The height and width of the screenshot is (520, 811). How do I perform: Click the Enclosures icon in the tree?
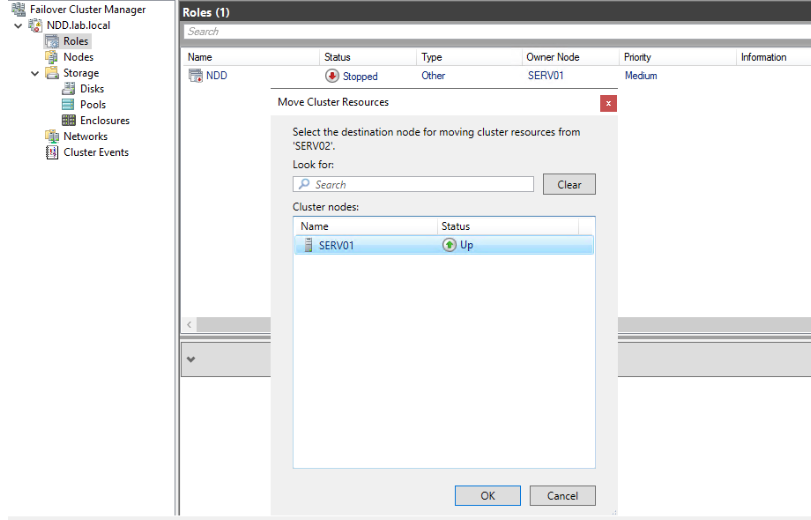tap(68, 120)
